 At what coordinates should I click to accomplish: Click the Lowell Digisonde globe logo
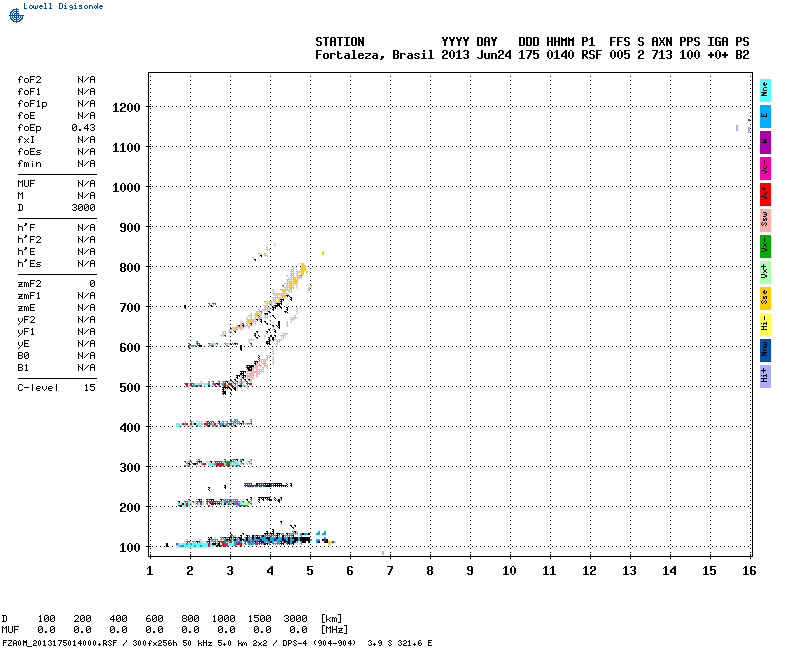coord(16,15)
